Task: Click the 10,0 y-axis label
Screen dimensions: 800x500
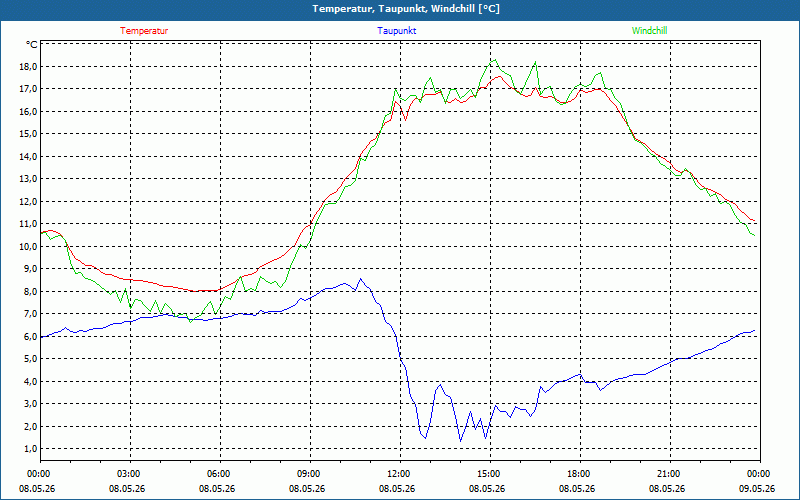Action: tap(29, 246)
